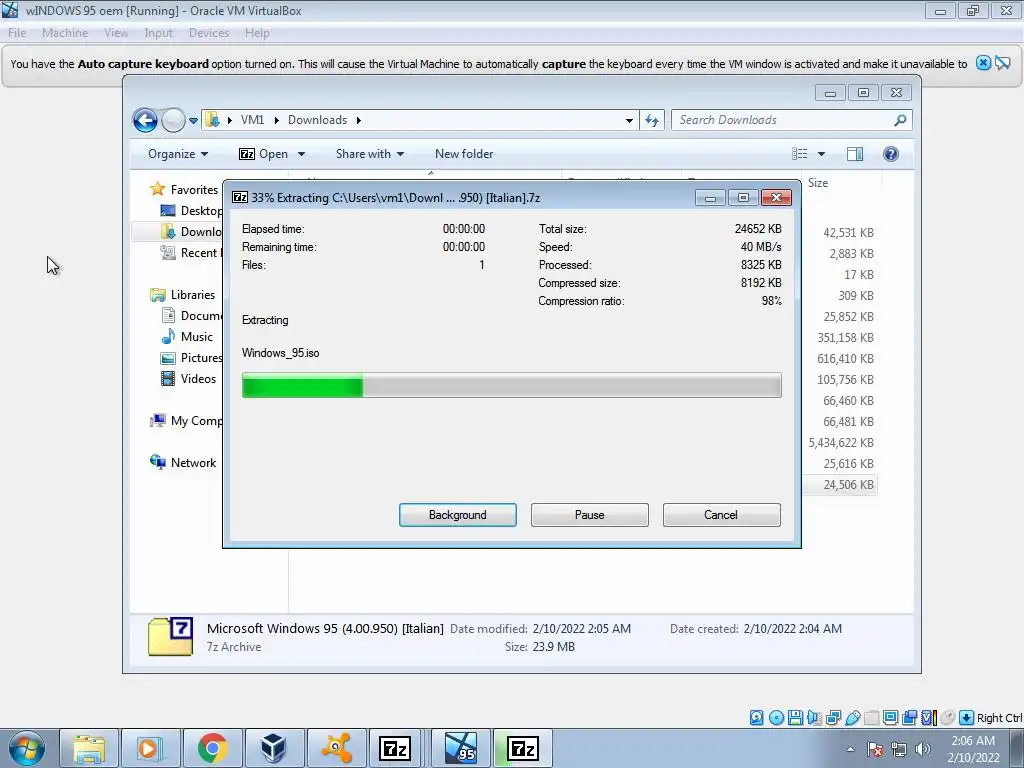Select Libraries in the navigation pane

coord(182,295)
